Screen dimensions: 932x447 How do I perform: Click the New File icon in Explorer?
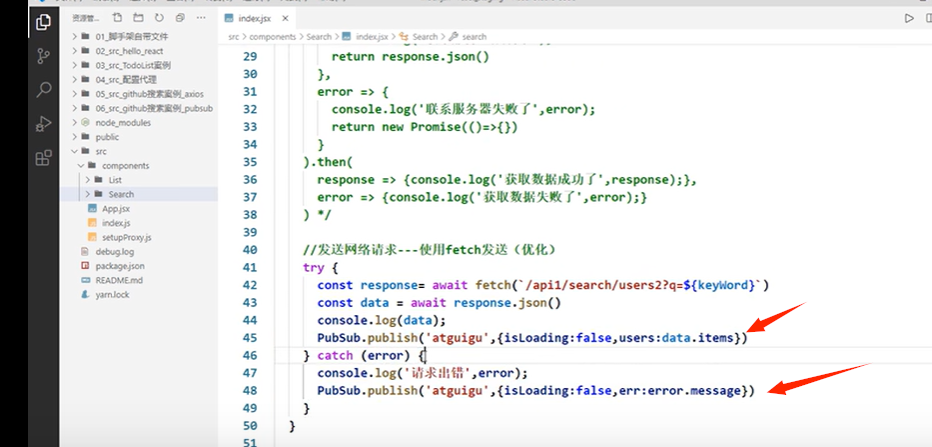(118, 18)
